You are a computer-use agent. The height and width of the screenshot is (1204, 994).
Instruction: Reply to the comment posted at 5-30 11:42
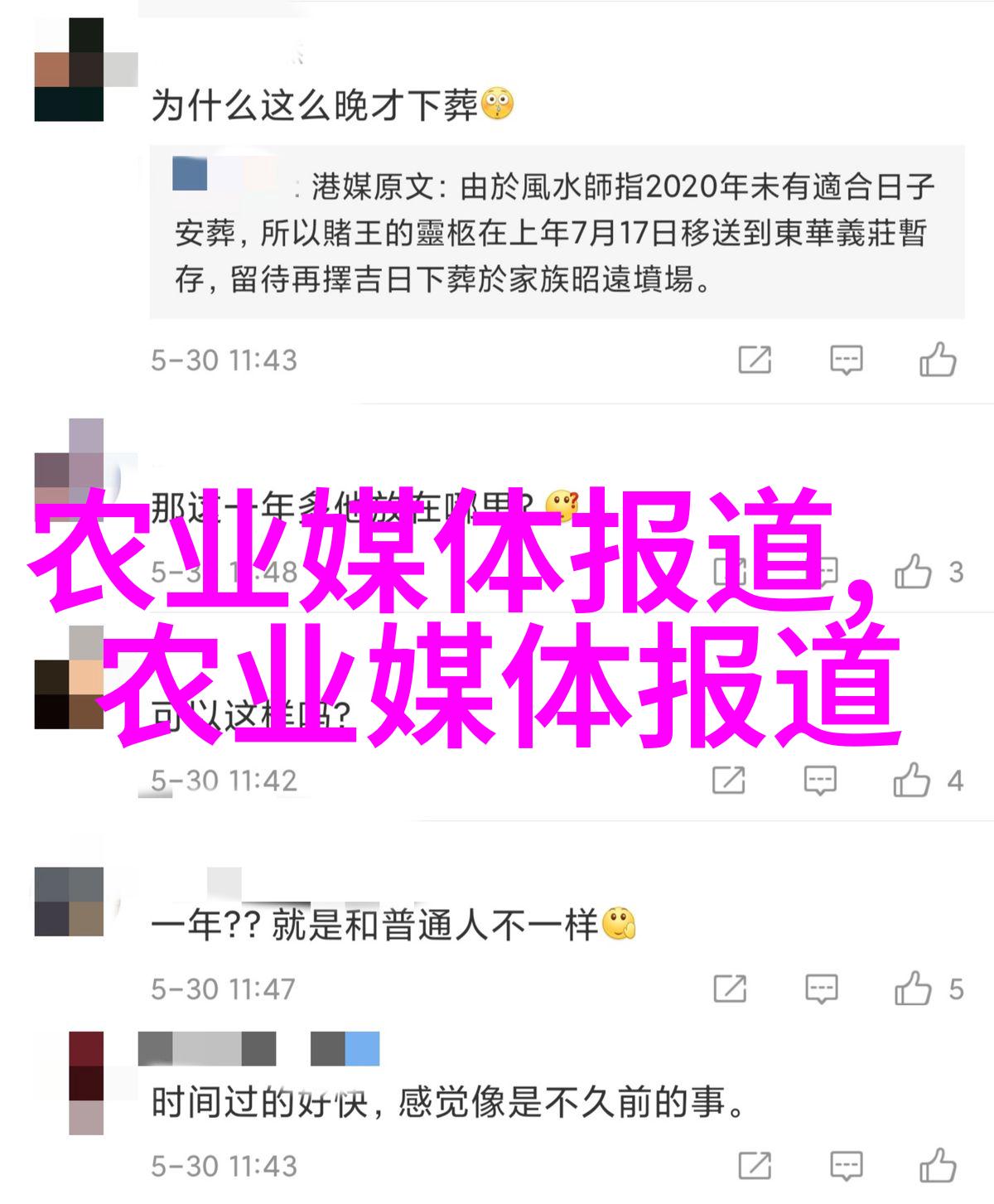820,780
